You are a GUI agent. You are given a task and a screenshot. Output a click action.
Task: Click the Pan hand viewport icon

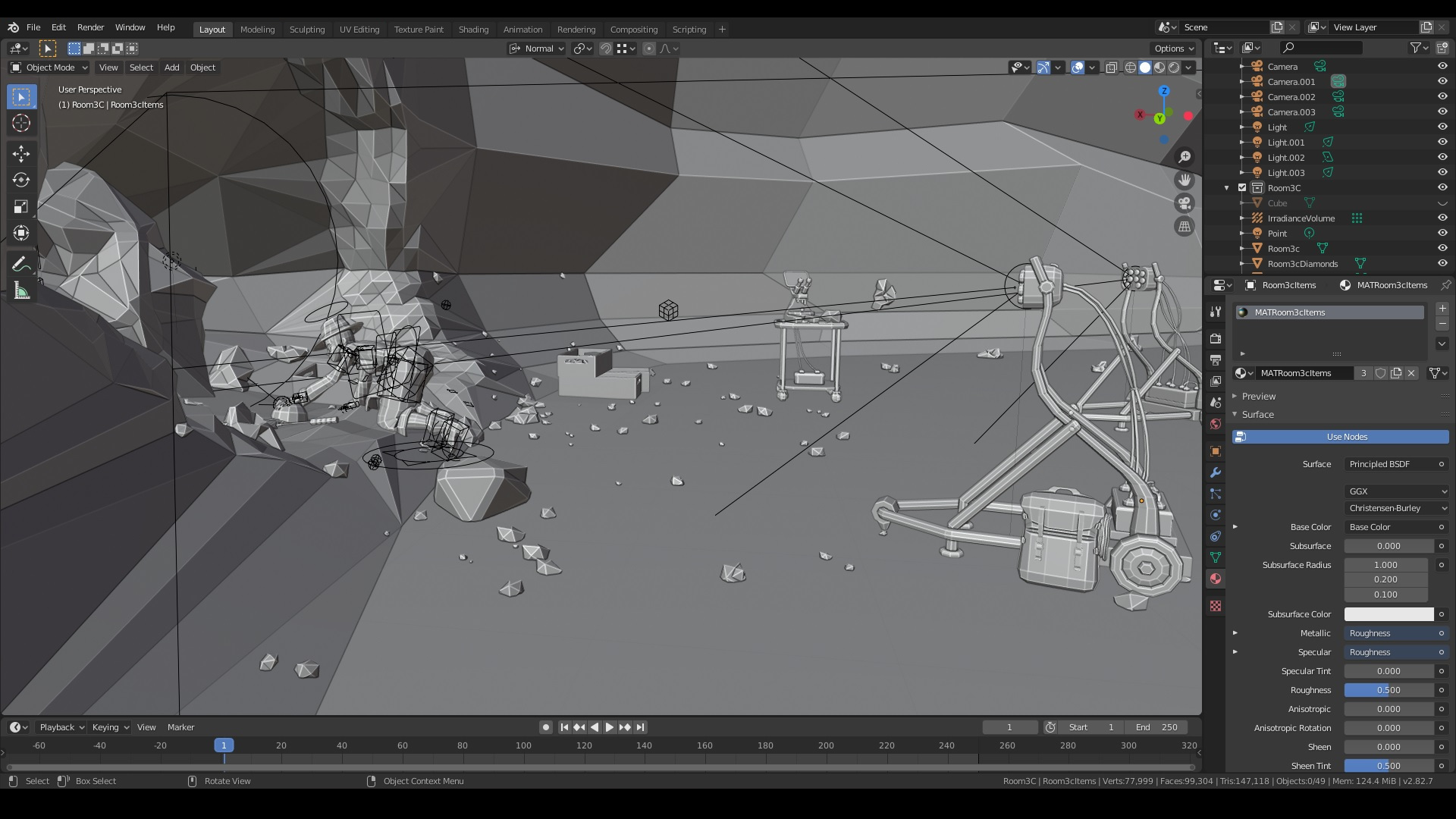tap(1185, 180)
